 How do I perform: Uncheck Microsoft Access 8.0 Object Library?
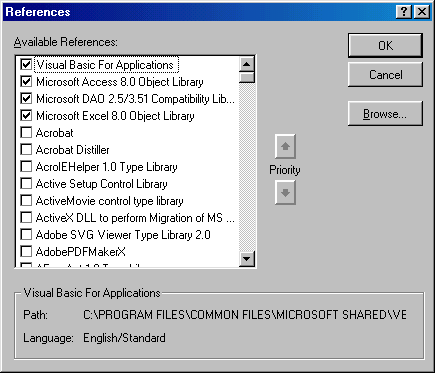[x=26, y=81]
